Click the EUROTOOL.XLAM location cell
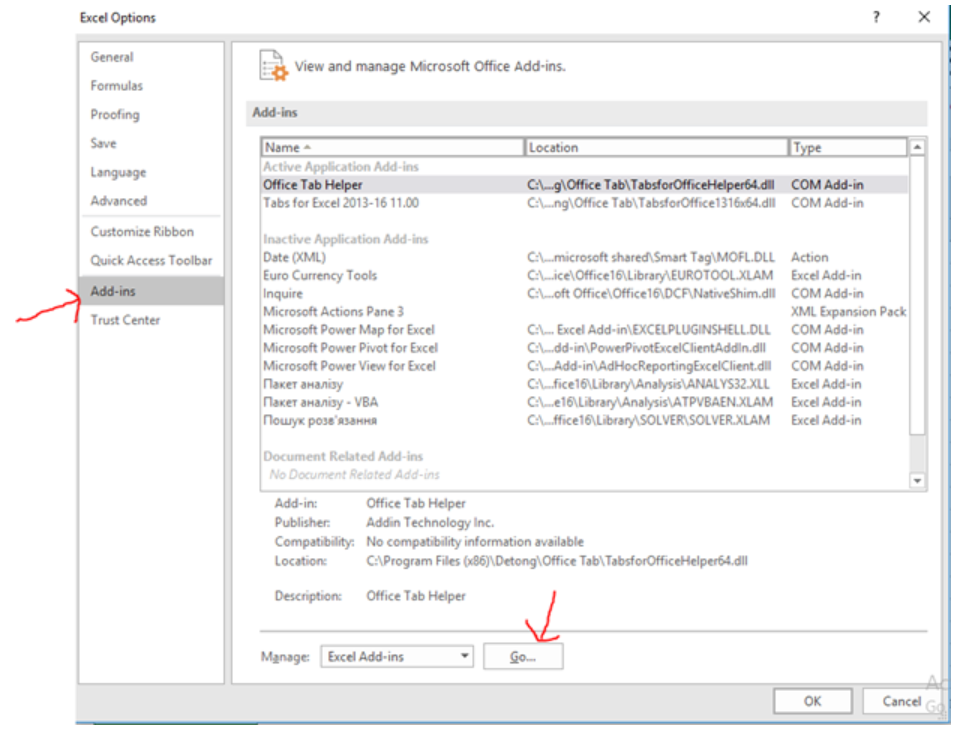957x730 pixels. tap(650, 275)
